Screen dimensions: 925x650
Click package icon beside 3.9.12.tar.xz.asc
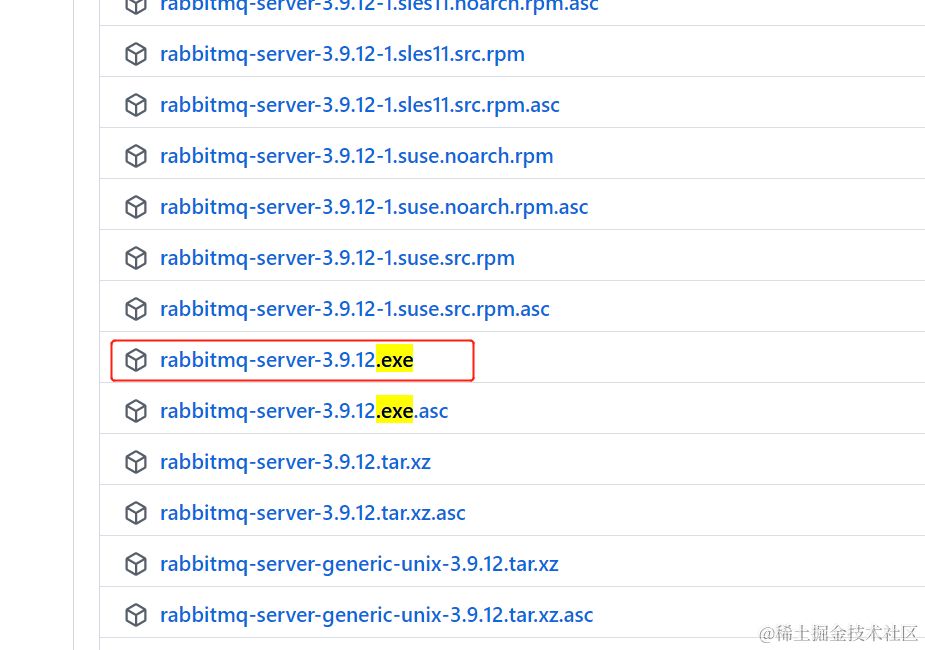(136, 513)
